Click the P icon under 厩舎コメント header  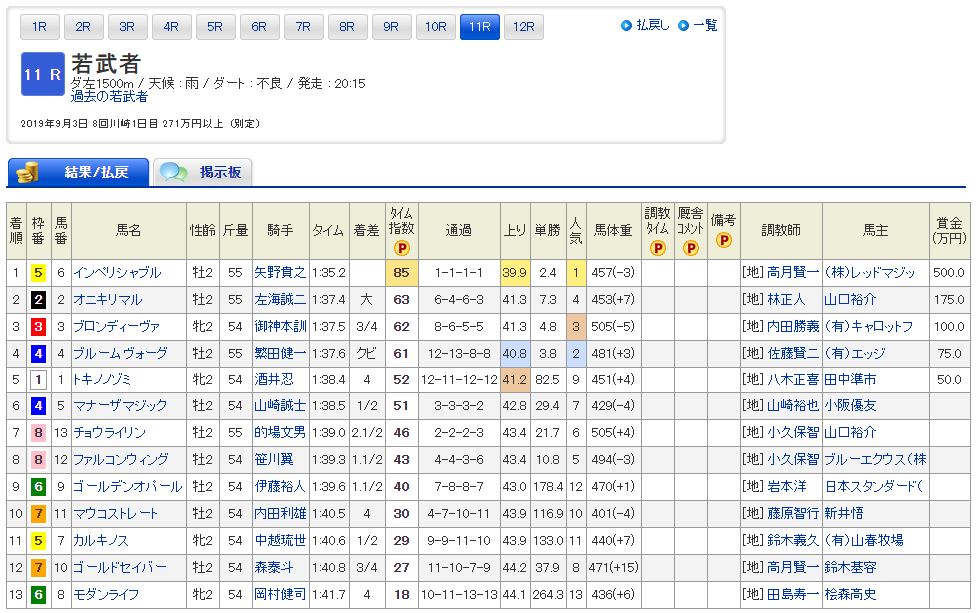pos(690,248)
